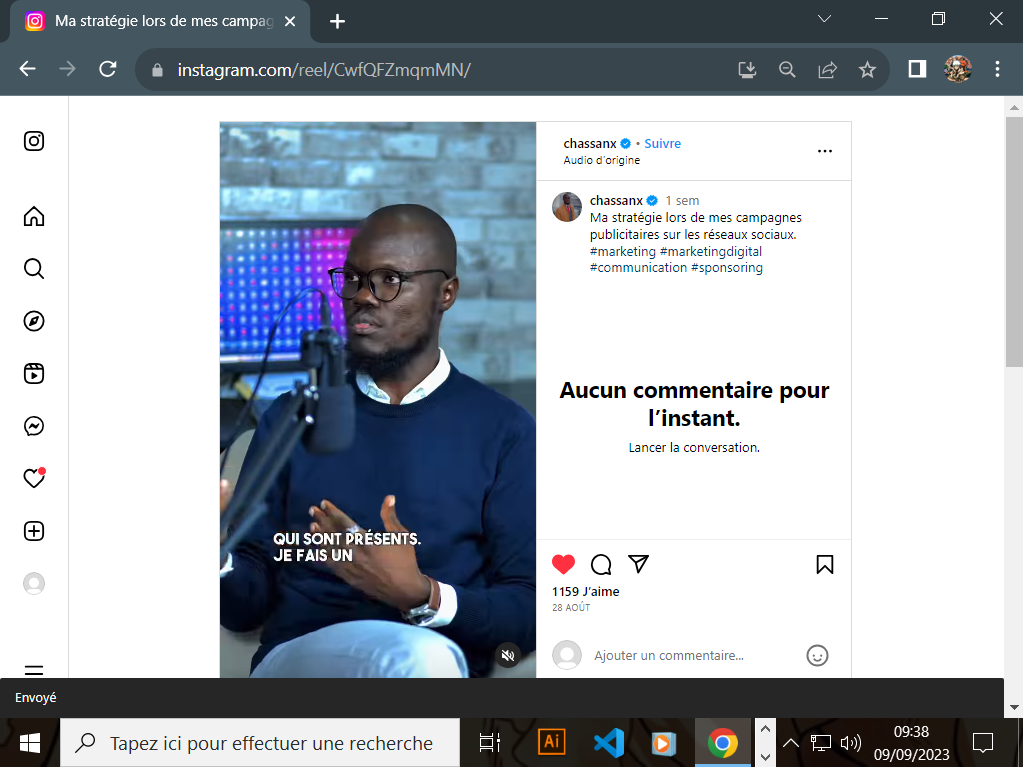Open Notifications heart in sidebar

click(x=34, y=478)
